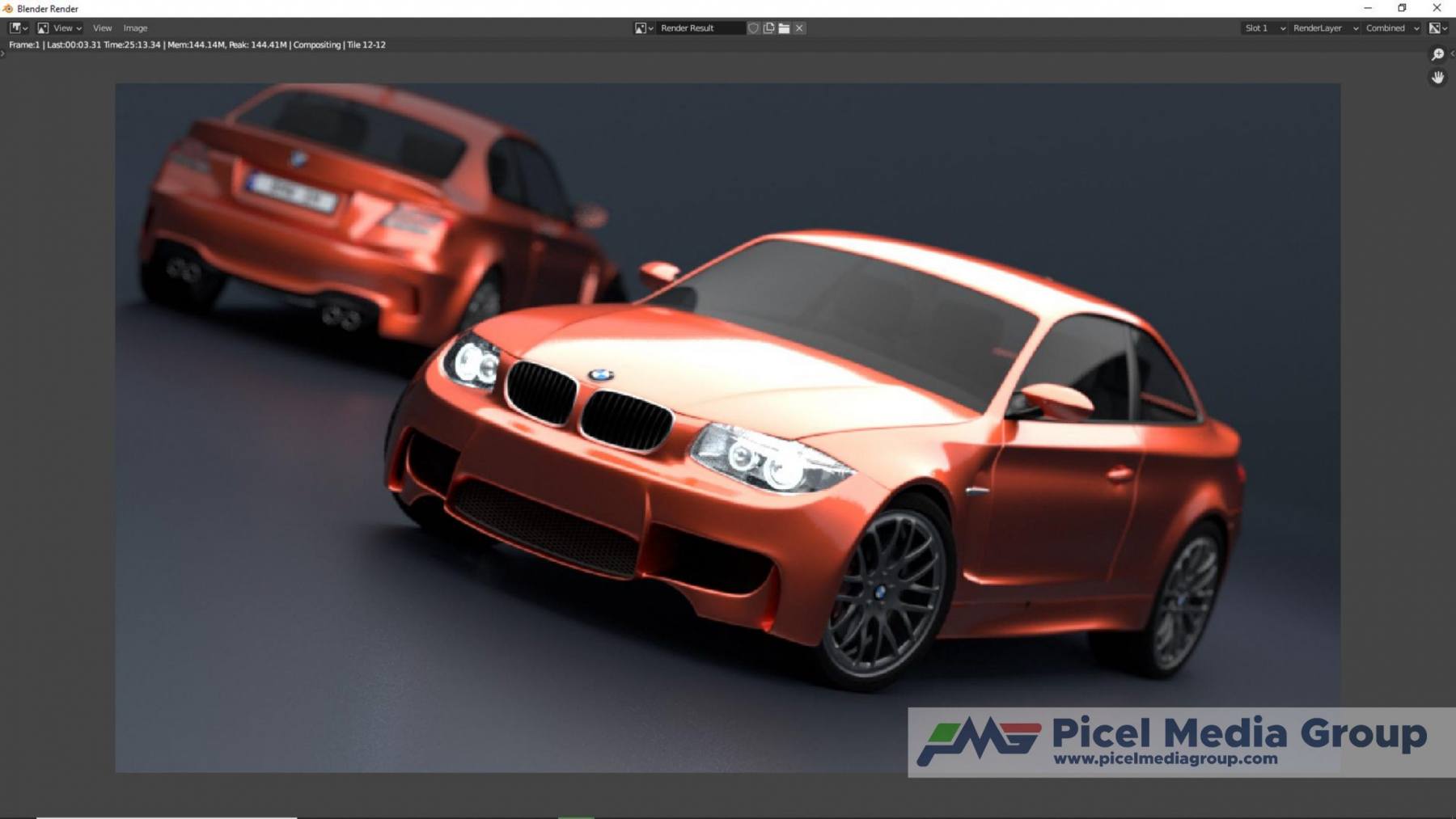Unlink Render Result with X icon
The height and width of the screenshot is (819, 1456).
[799, 28]
